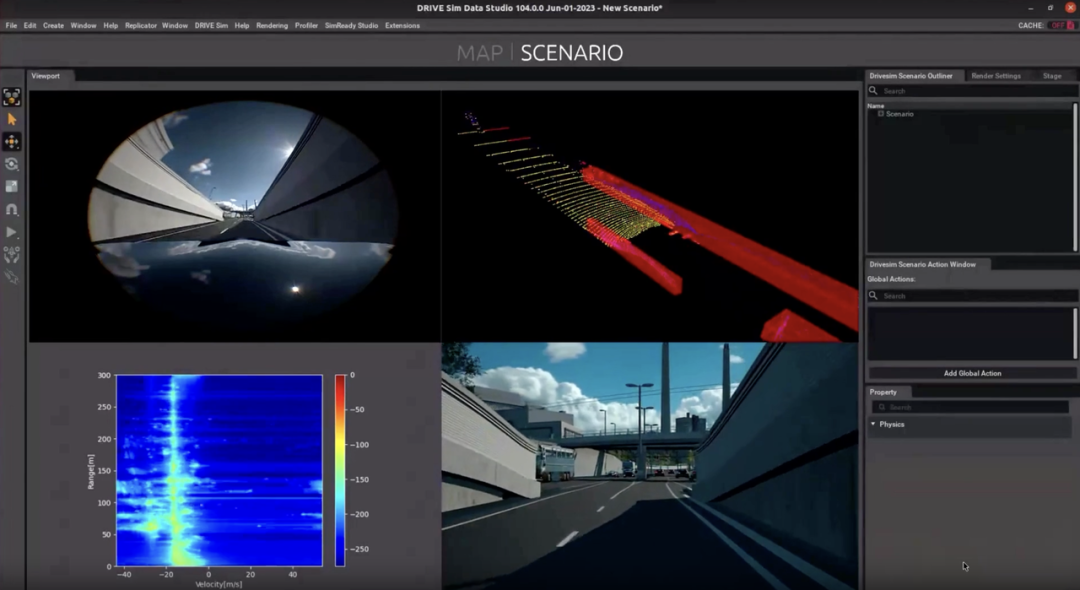Image resolution: width=1080 pixels, height=590 pixels.
Task: Click the range-velocity plot color bar
Action: pyautogui.click(x=340, y=470)
